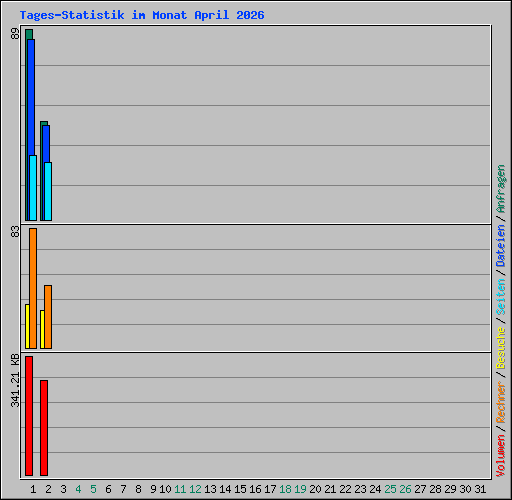Screen dimensions: 512x500
Task: Click day label '16' on the x-axis
Action: coord(255,489)
